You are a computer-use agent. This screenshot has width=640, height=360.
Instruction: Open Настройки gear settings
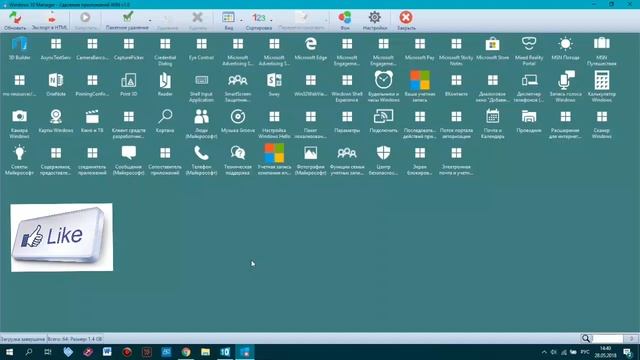coord(375,20)
